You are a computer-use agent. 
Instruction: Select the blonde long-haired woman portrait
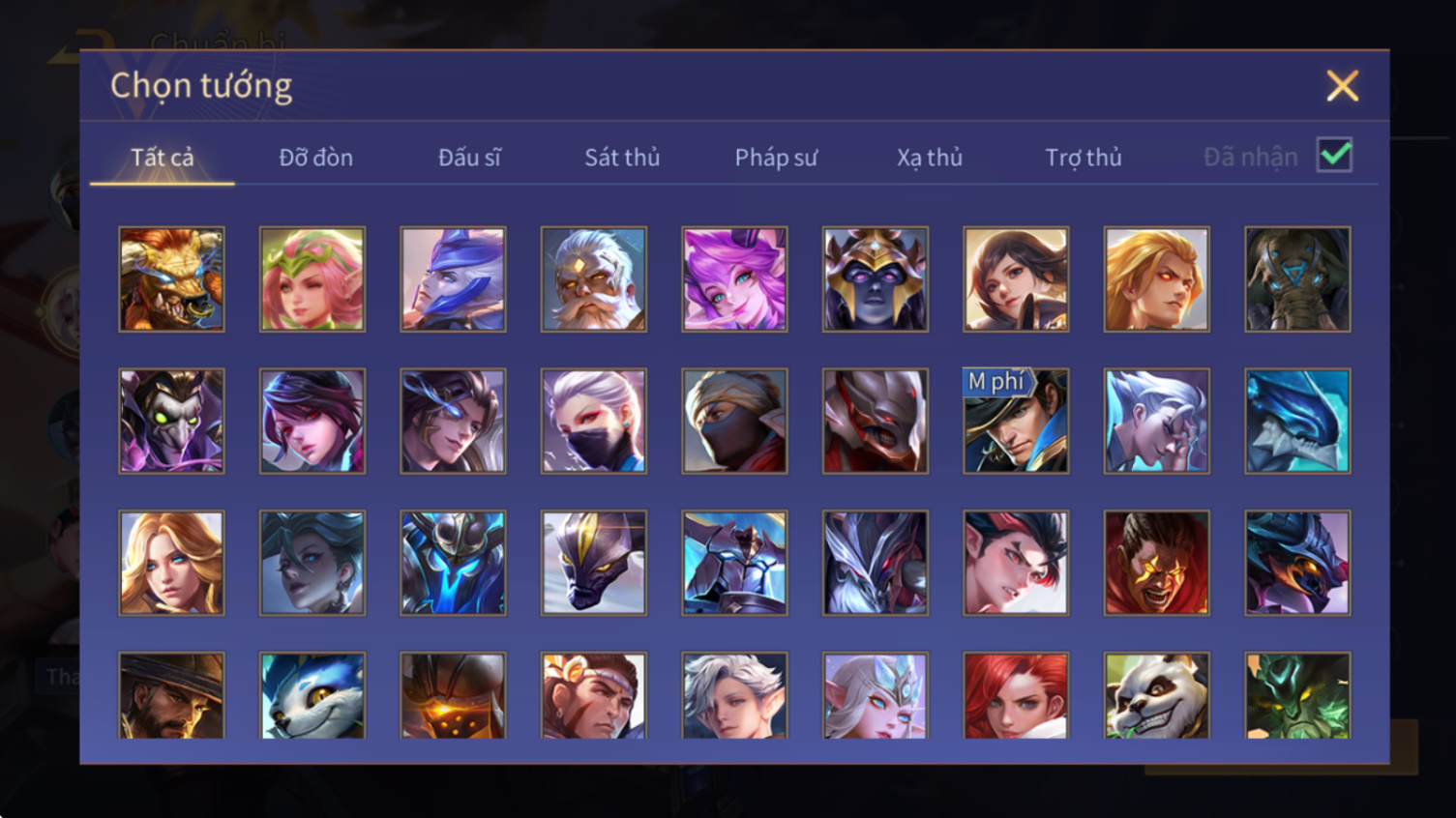[x=171, y=563]
